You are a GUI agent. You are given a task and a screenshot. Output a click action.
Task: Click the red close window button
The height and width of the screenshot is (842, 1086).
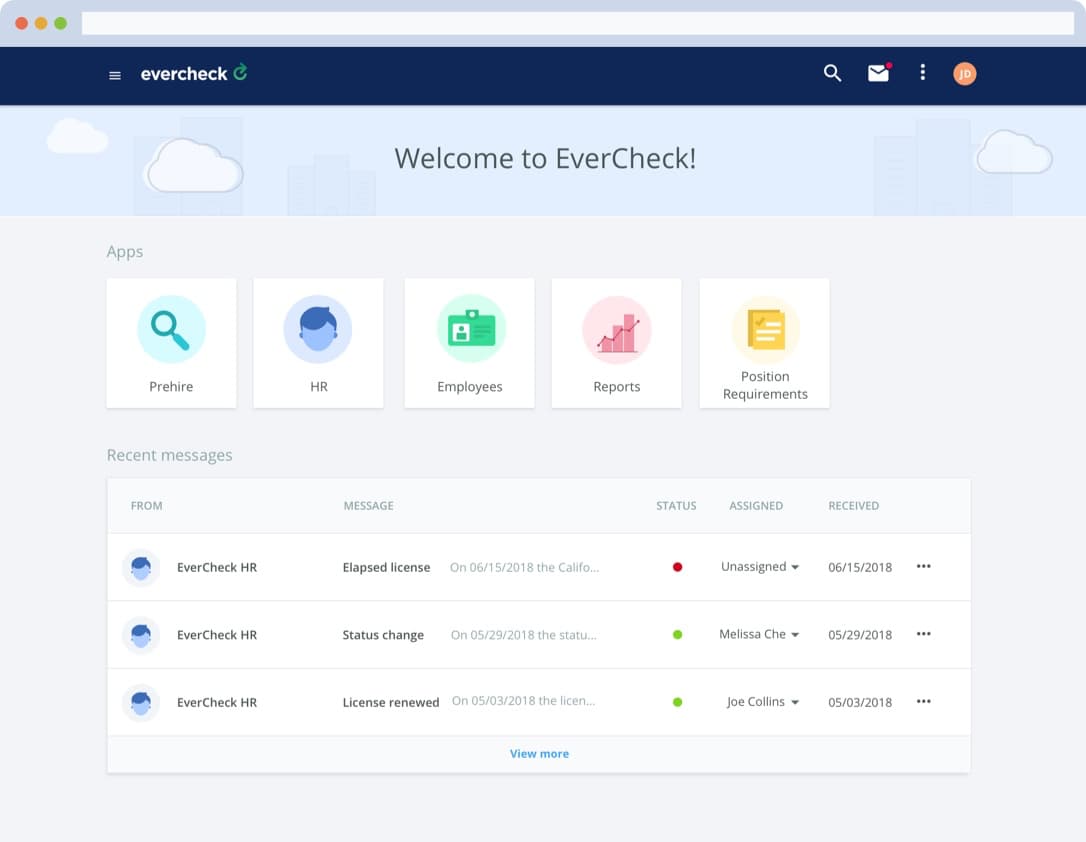click(21, 23)
